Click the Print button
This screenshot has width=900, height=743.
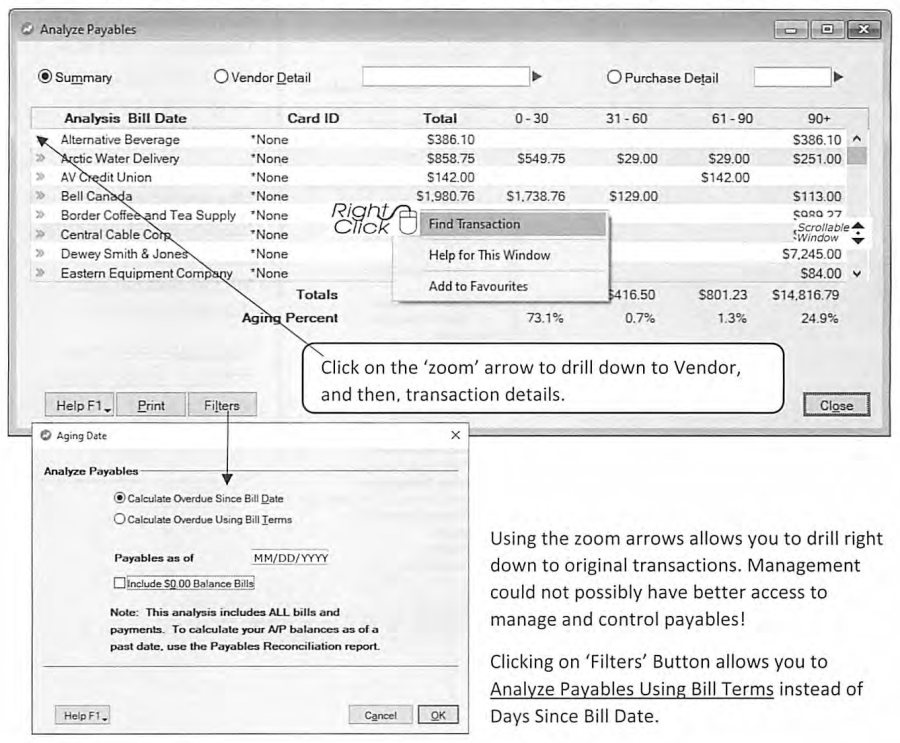point(151,405)
